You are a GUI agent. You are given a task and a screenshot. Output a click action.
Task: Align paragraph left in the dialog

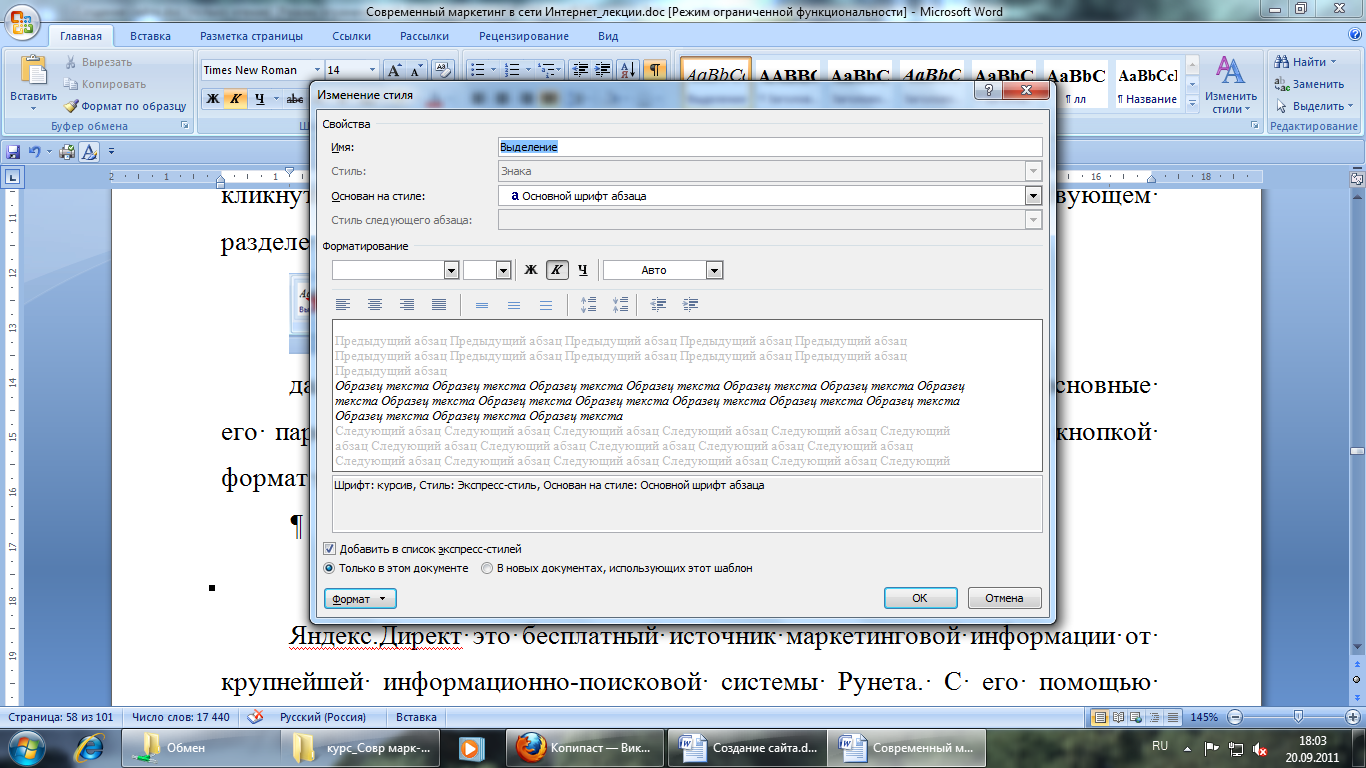point(343,304)
